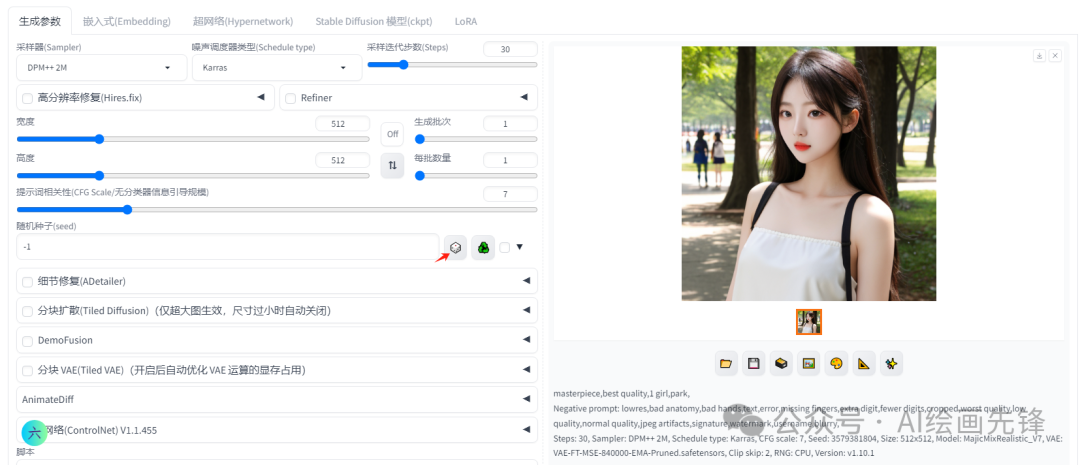Open the Schedule type dropdown showing Karras

(x=277, y=68)
